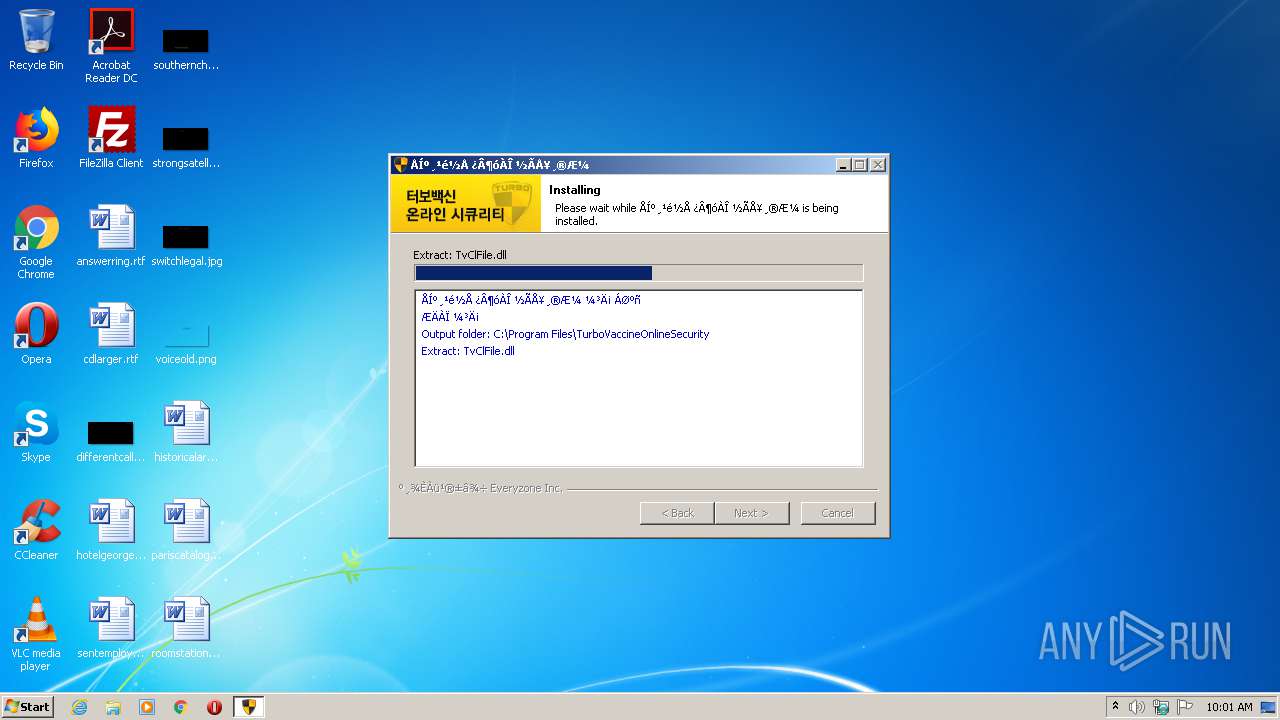Click the disabled Back button

click(677, 513)
